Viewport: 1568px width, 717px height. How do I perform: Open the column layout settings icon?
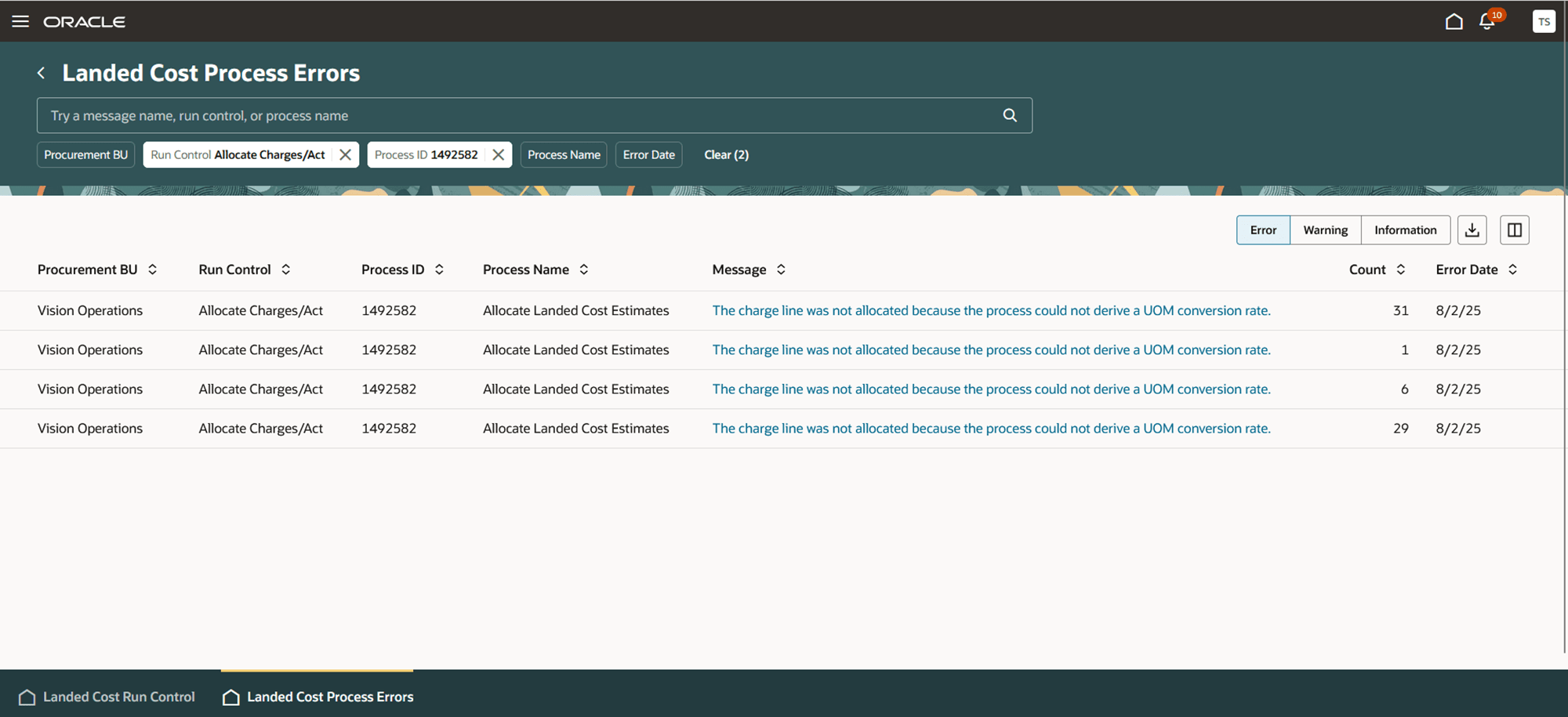coord(1514,230)
